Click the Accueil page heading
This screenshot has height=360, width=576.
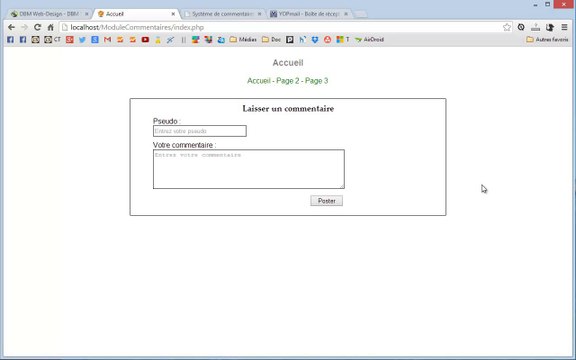point(288,63)
